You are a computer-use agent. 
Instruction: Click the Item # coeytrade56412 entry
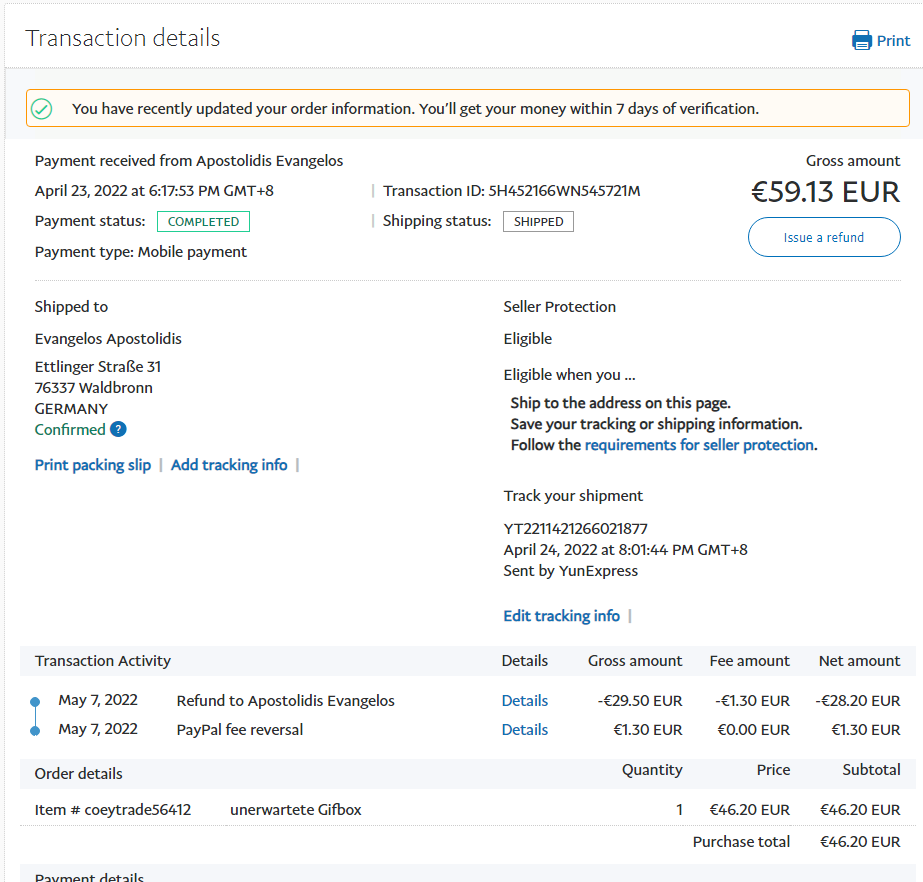pyautogui.click(x=113, y=810)
